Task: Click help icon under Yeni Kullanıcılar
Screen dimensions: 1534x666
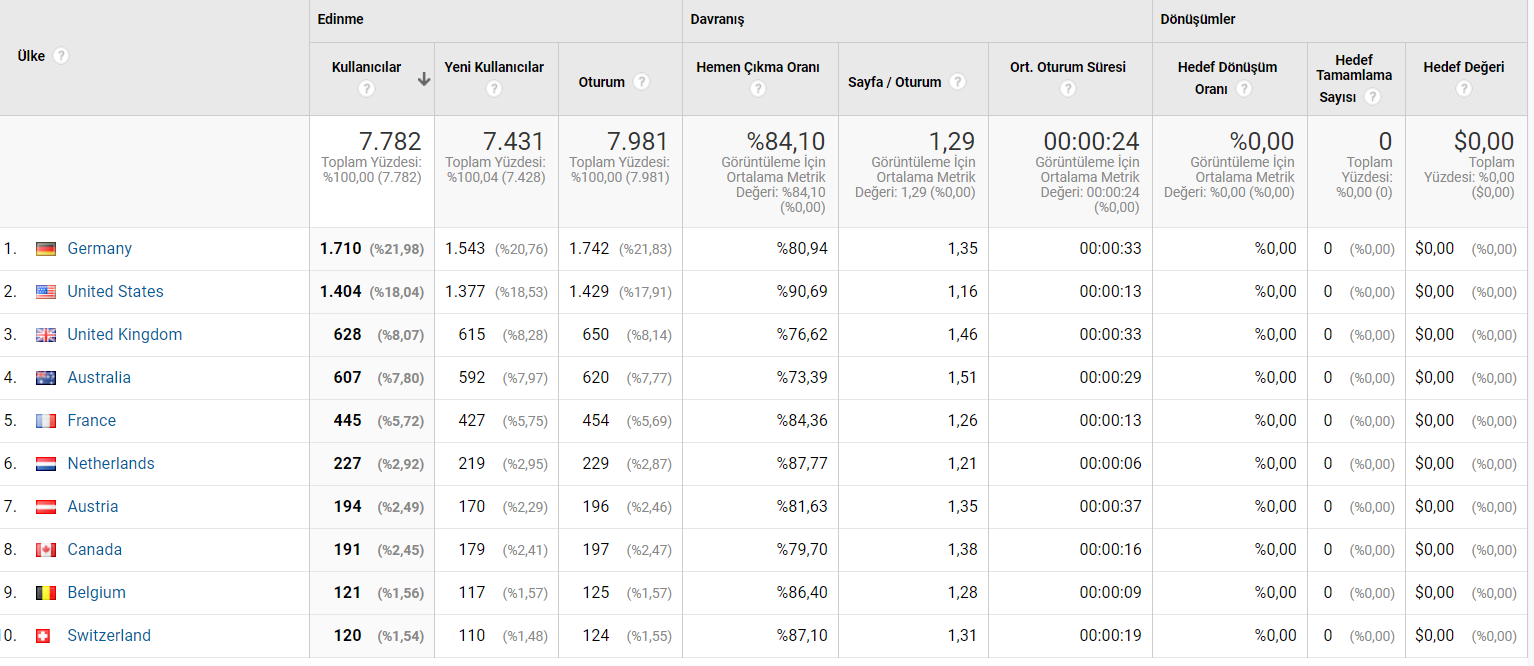Action: [494, 88]
